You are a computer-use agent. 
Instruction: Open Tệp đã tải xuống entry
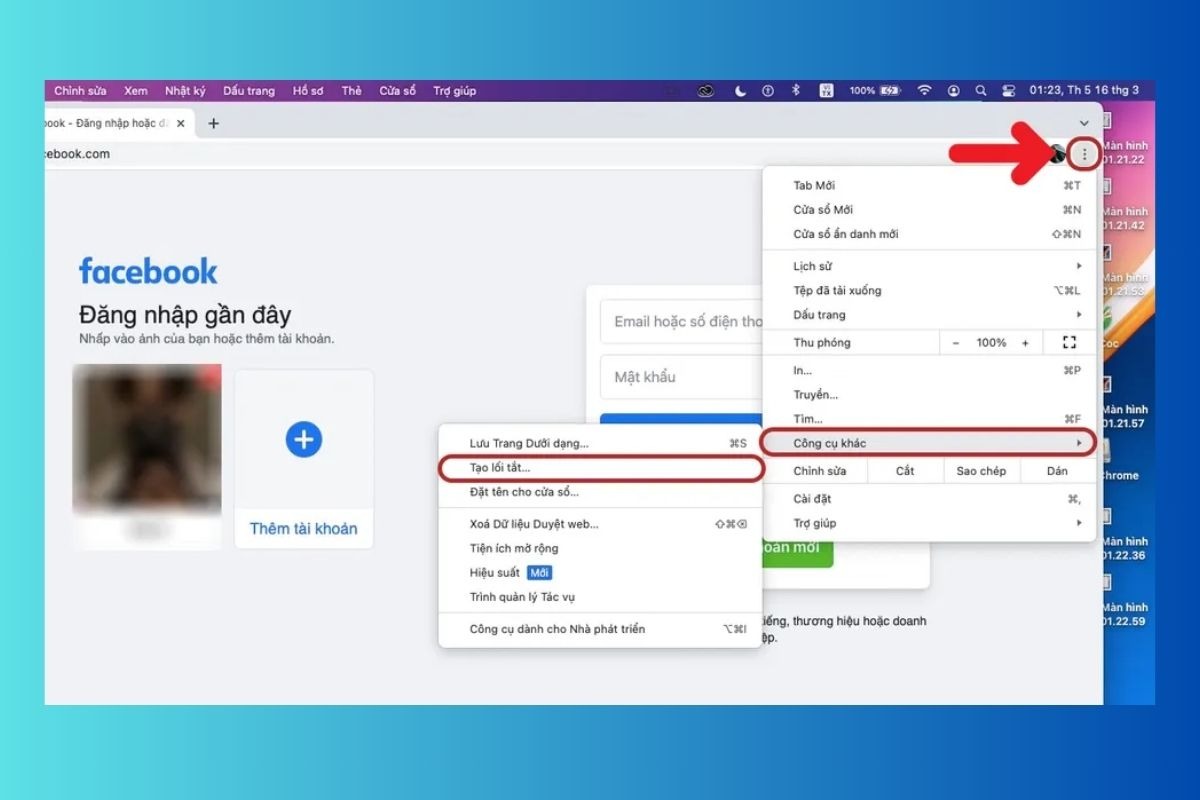(929, 290)
